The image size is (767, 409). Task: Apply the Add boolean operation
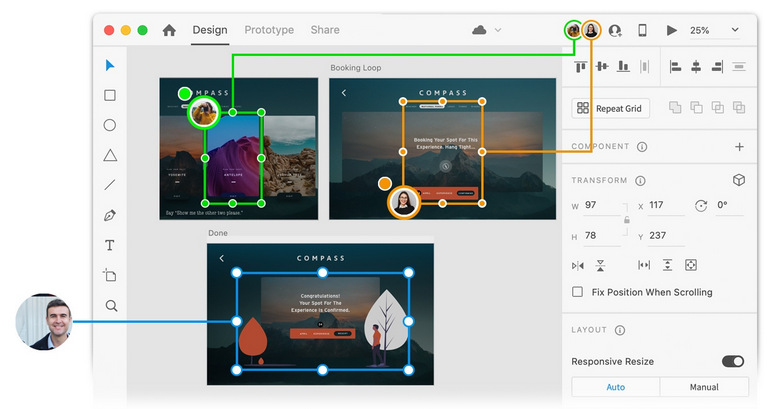point(675,107)
